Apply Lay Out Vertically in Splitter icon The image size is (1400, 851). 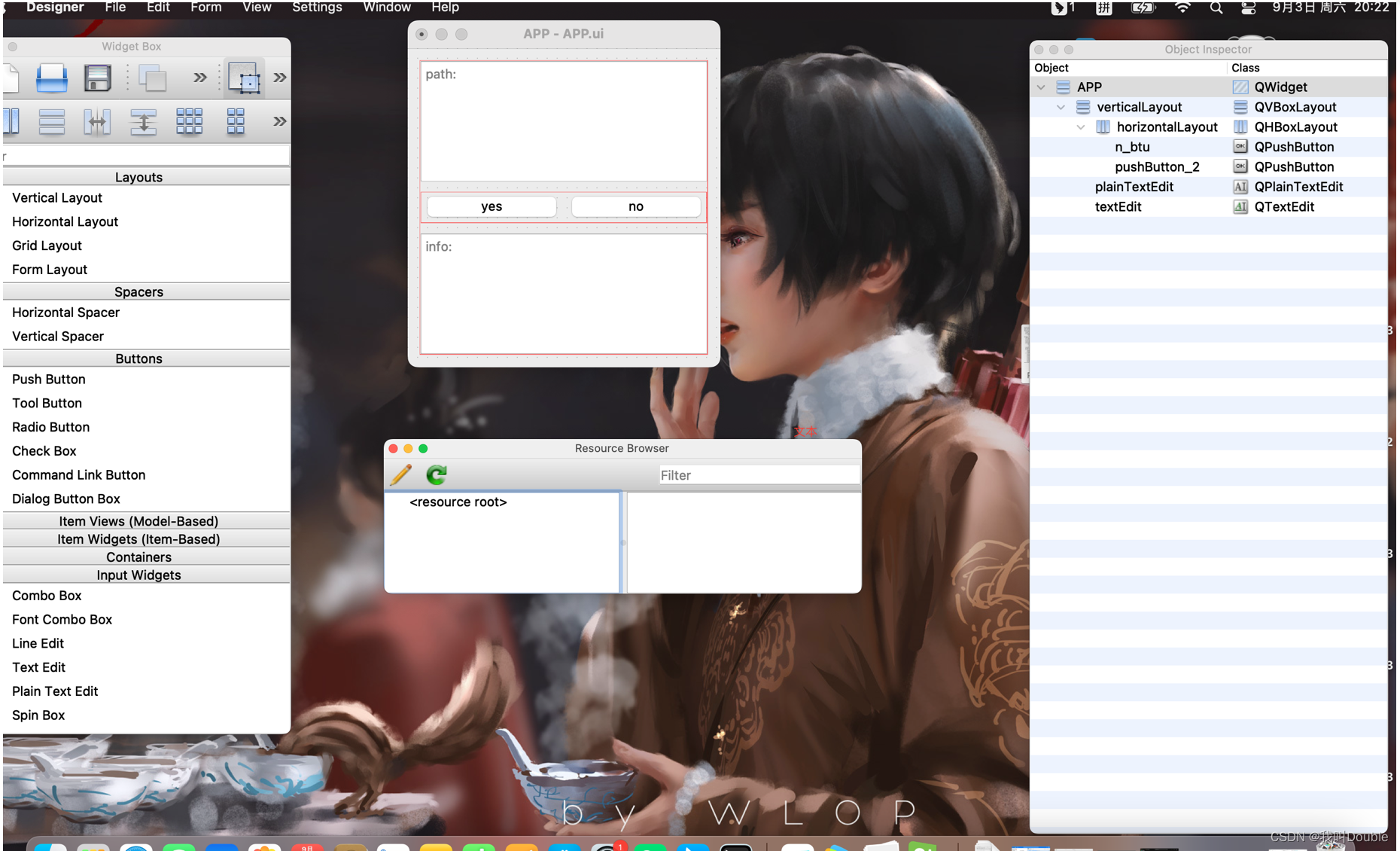pyautogui.click(x=143, y=121)
